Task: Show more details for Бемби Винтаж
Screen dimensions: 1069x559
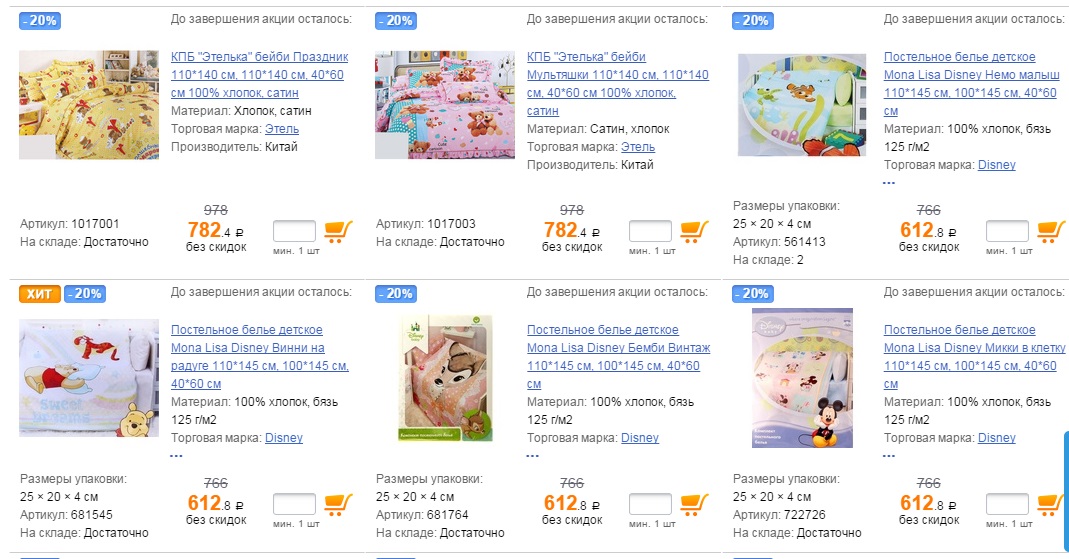Action: pyautogui.click(x=533, y=456)
